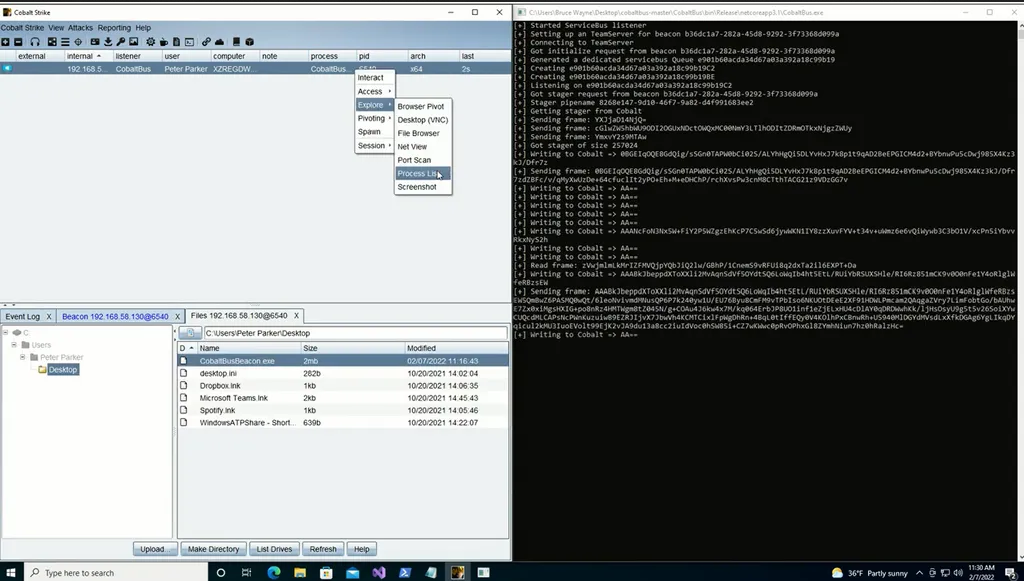Select Process List from Explore submenu

[x=423, y=174]
